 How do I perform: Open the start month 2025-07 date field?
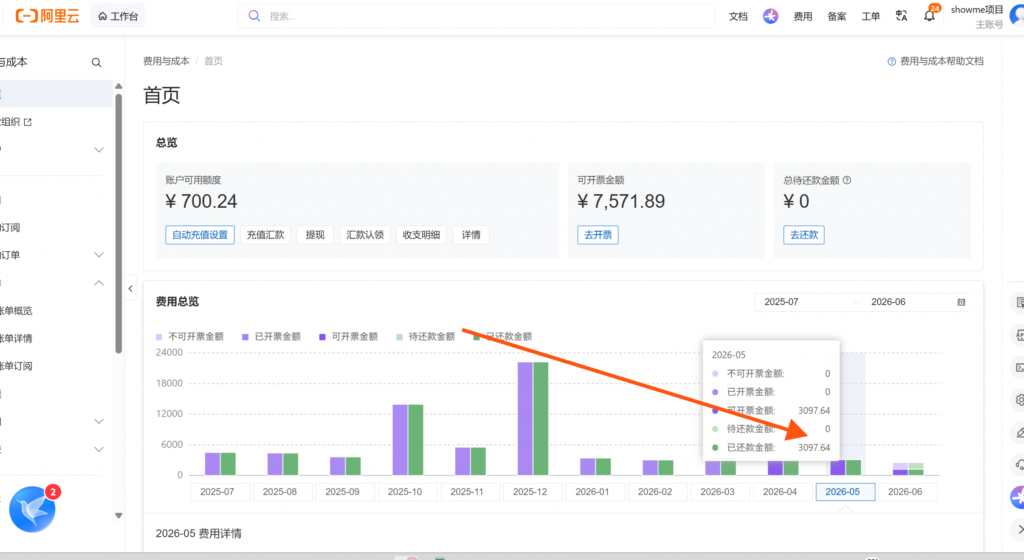point(782,302)
